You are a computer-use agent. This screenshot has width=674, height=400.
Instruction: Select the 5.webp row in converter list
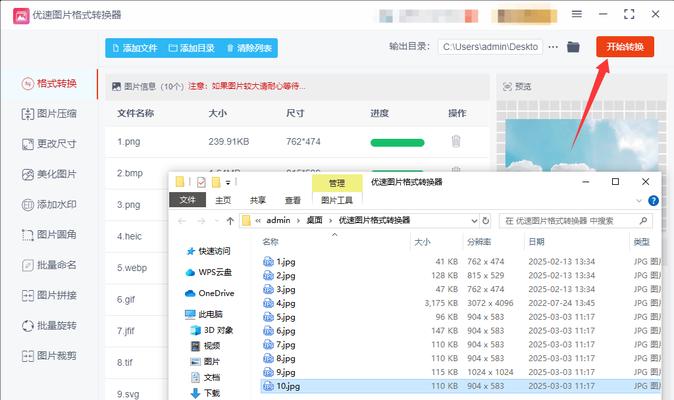tap(137, 268)
